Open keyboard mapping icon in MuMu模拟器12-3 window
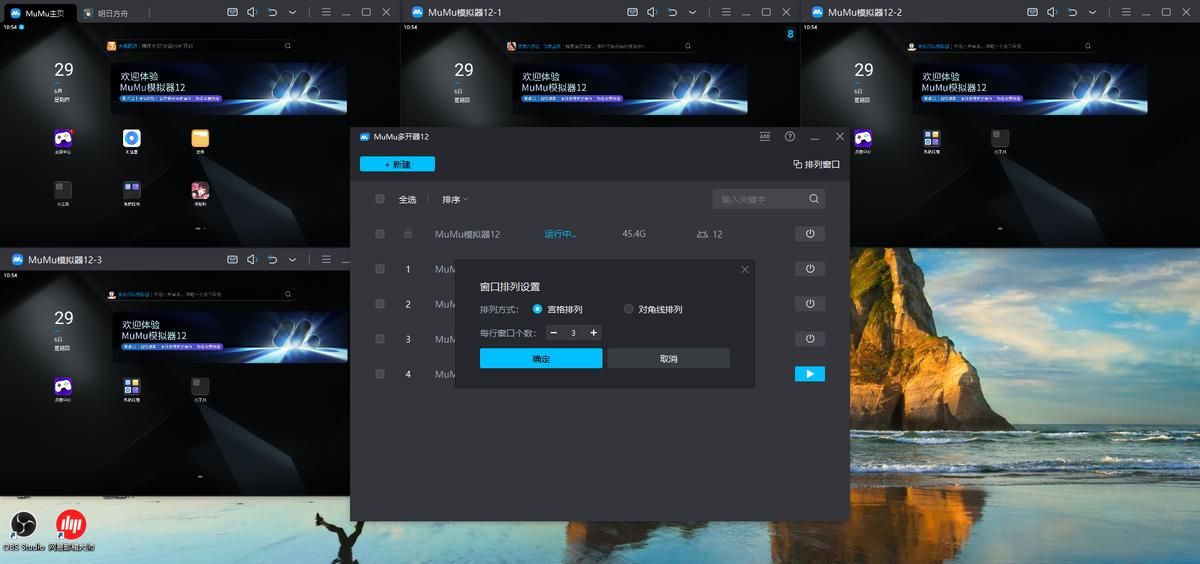 click(x=232, y=260)
